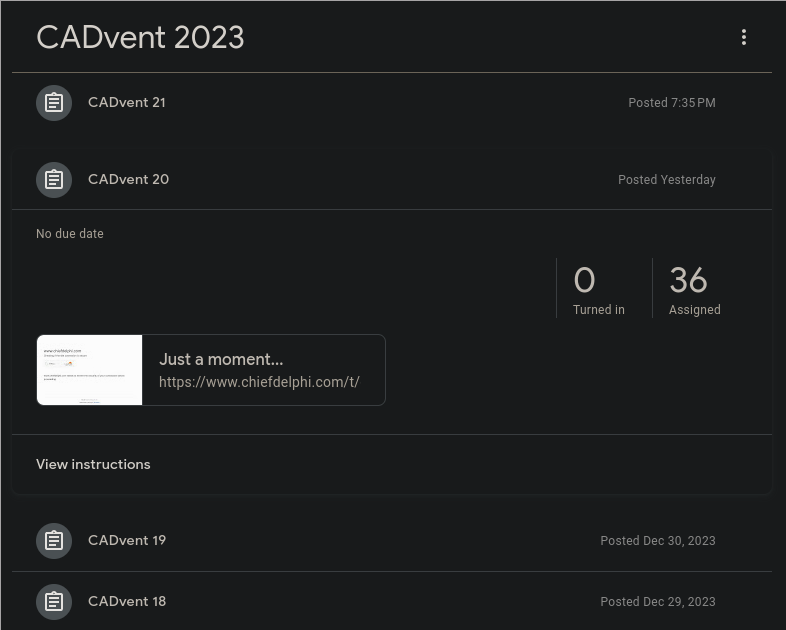Screen dimensions: 786x630
Task: Collapse the CADvent 20 assignment title
Action: 128,179
